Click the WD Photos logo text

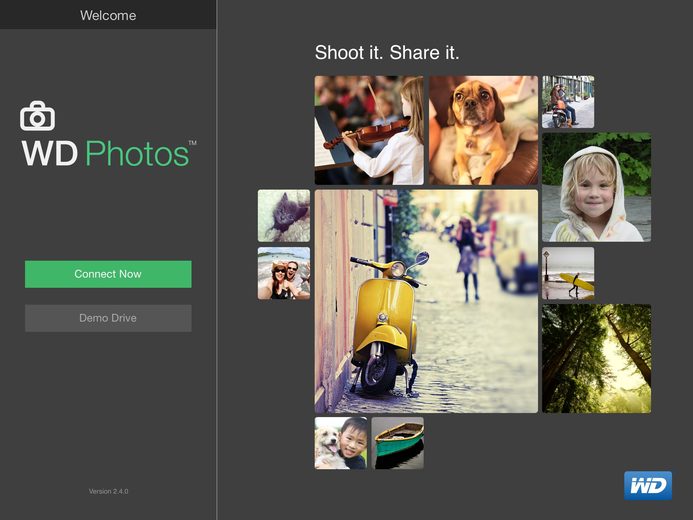coord(108,154)
